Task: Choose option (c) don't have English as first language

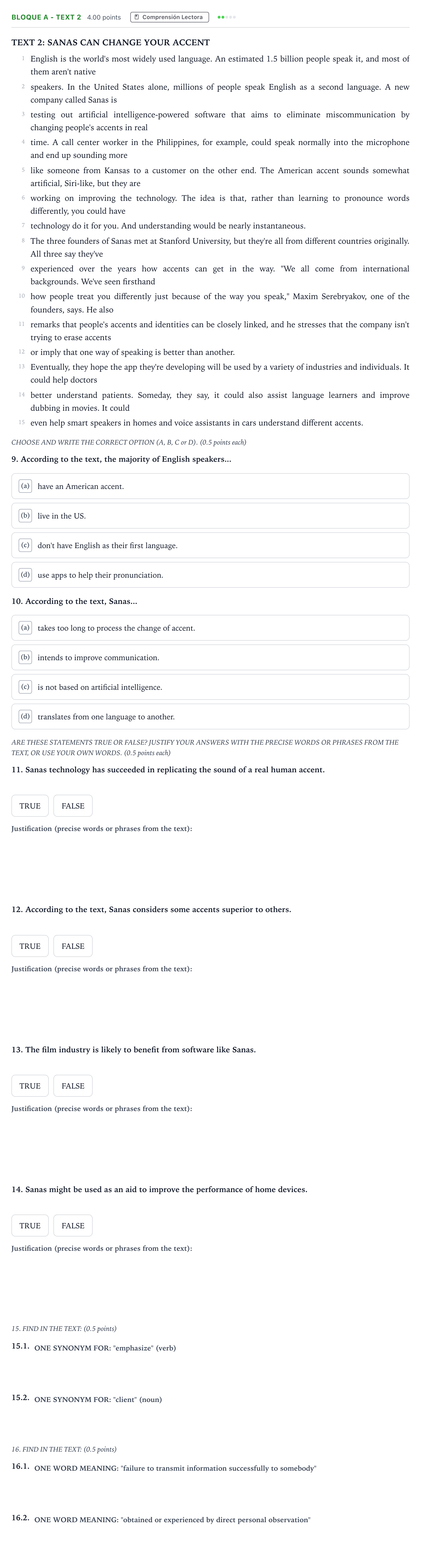Action: [x=210, y=545]
